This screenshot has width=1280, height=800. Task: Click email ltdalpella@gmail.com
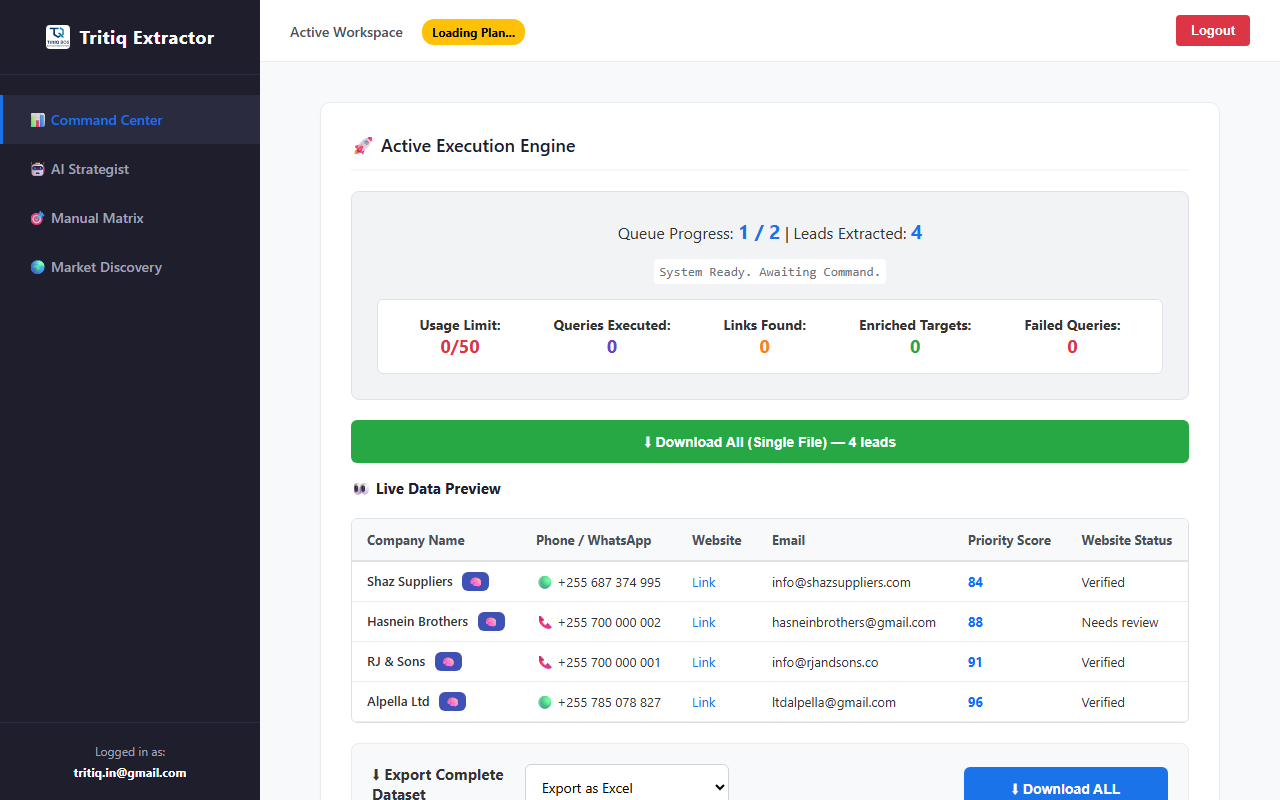[834, 702]
